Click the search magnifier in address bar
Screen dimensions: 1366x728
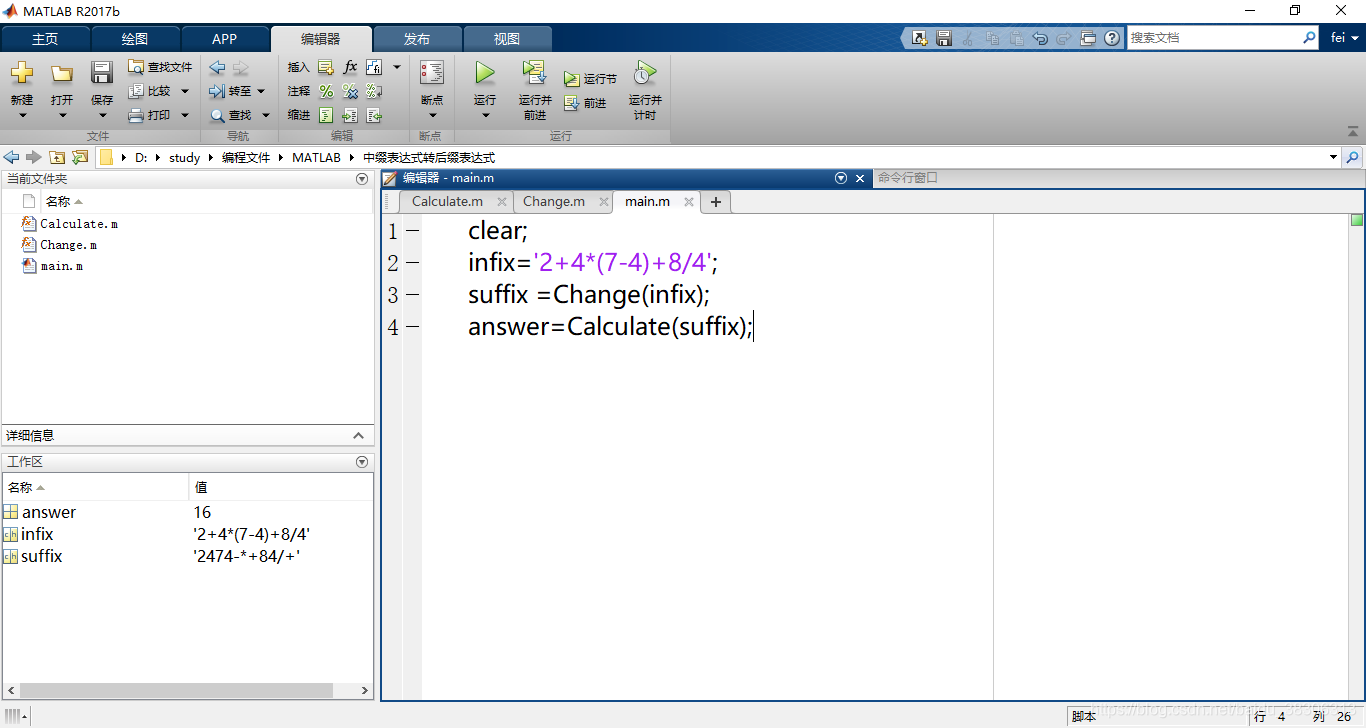click(x=1352, y=157)
